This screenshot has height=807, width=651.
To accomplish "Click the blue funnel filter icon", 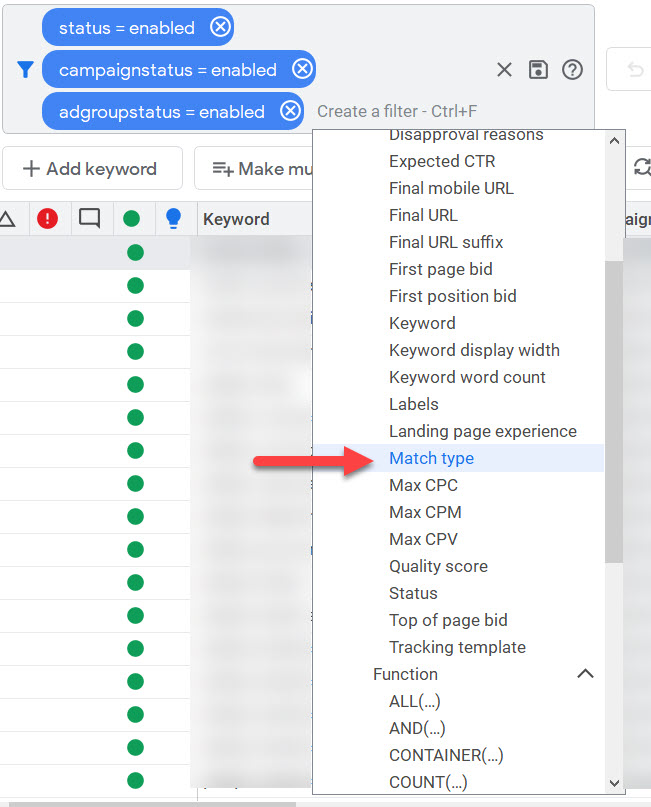I will [x=26, y=70].
